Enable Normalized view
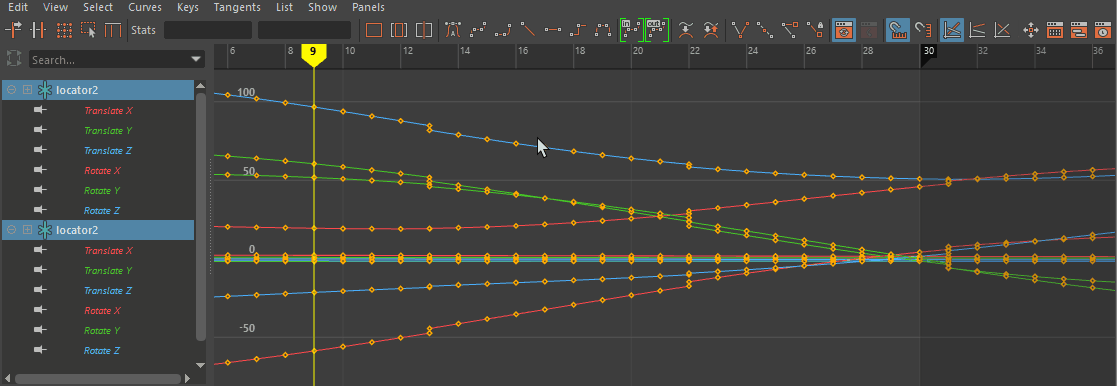 [x=1002, y=30]
